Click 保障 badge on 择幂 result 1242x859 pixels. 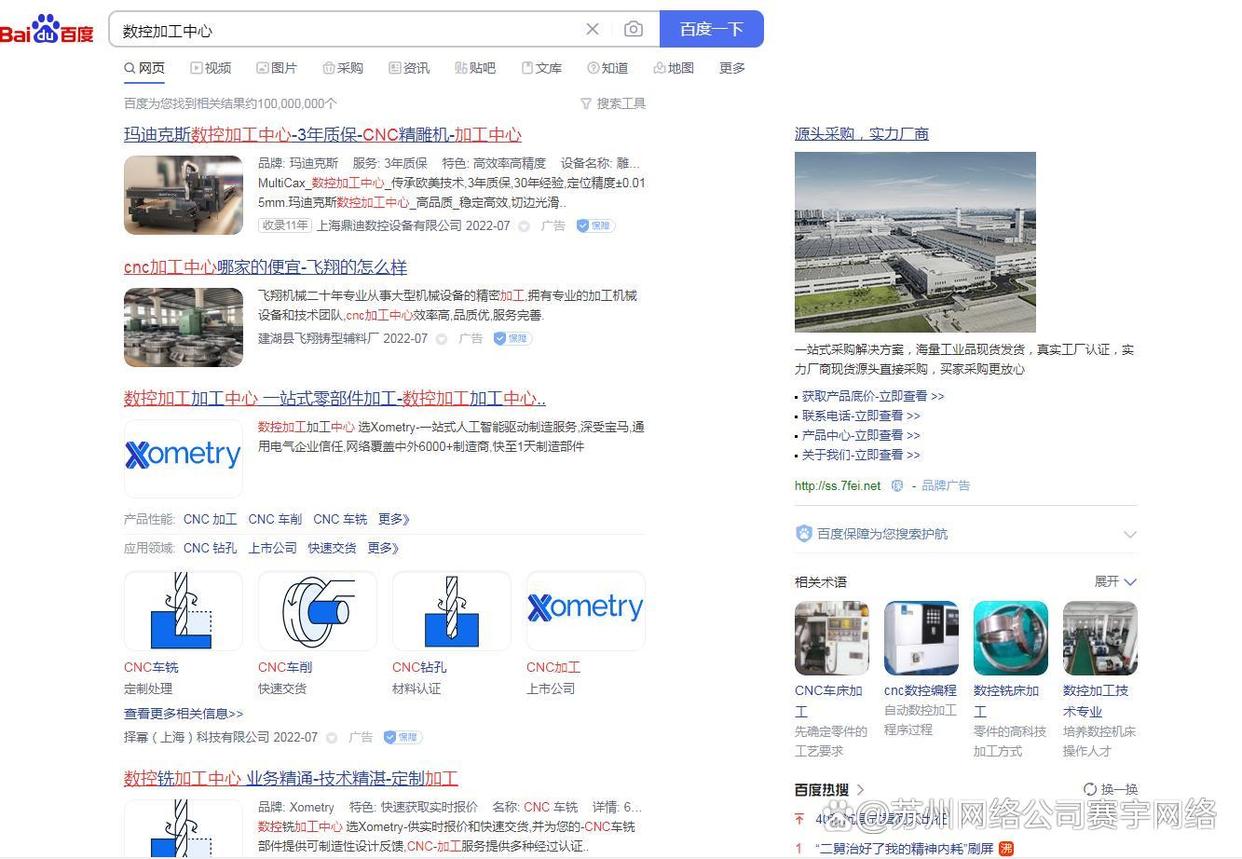[x=403, y=737]
